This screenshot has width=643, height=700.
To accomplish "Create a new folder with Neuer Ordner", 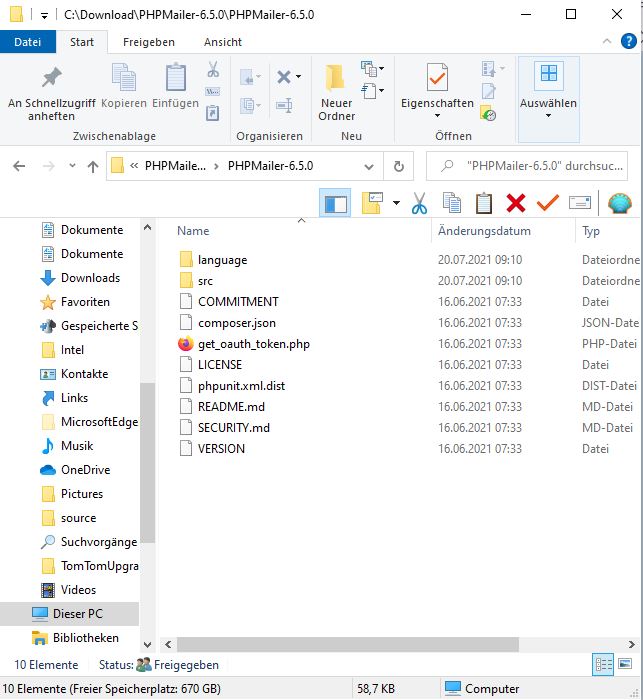I will coord(336,94).
